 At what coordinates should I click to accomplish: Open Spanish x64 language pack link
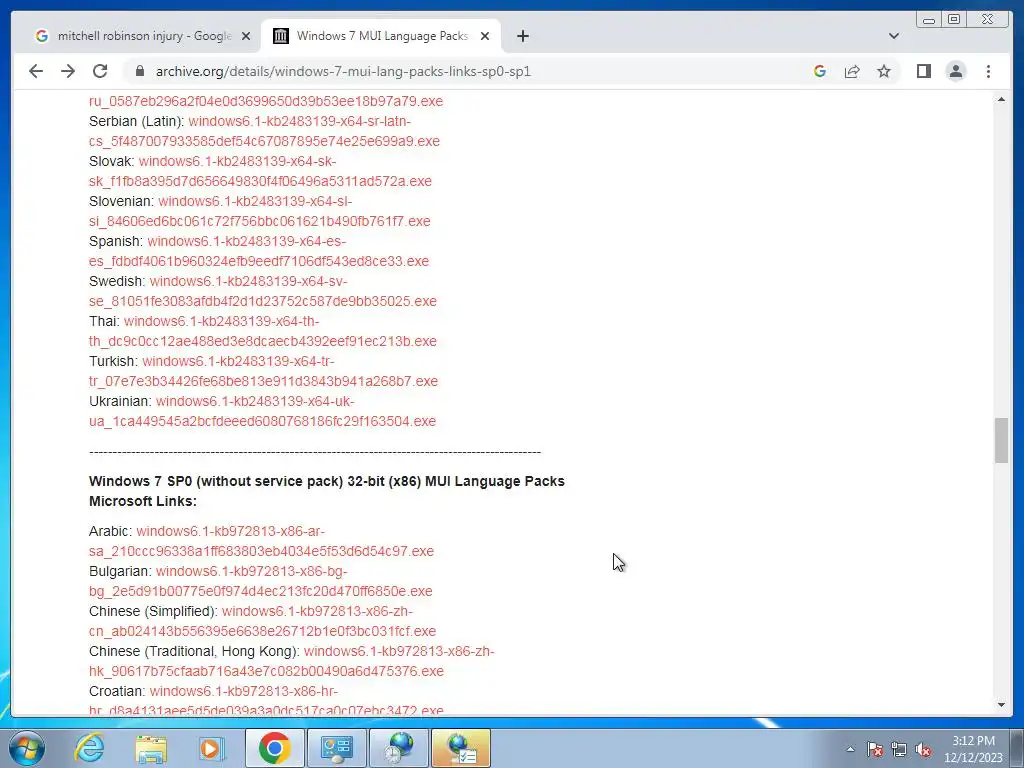[x=259, y=251]
